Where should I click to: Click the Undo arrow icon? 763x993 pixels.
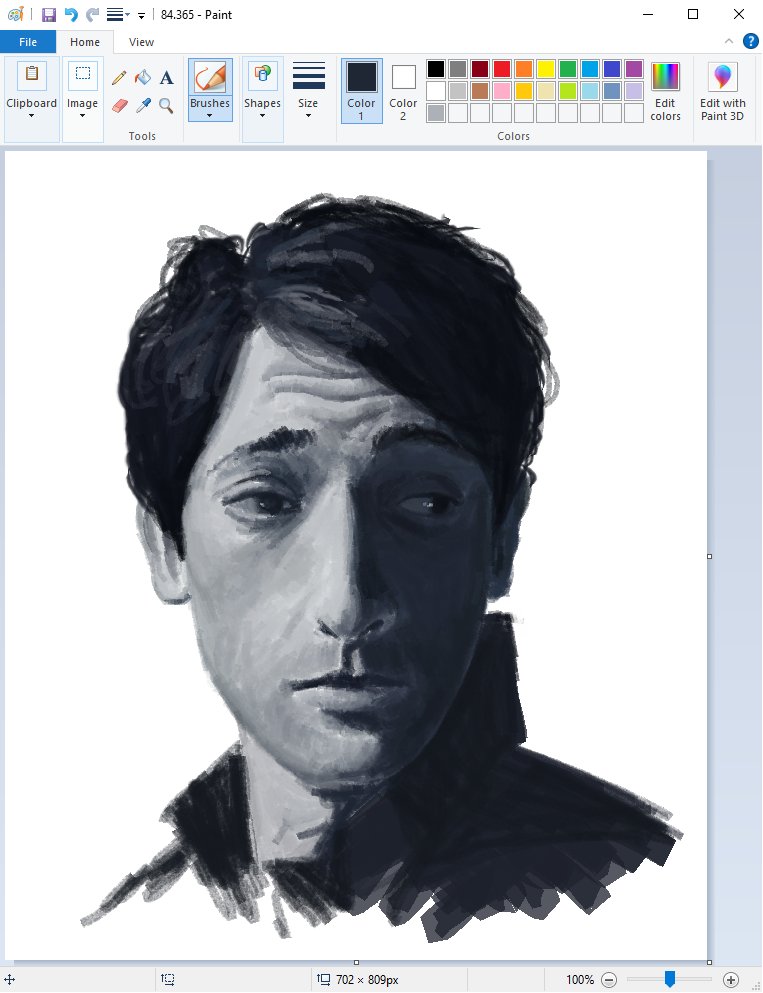71,14
